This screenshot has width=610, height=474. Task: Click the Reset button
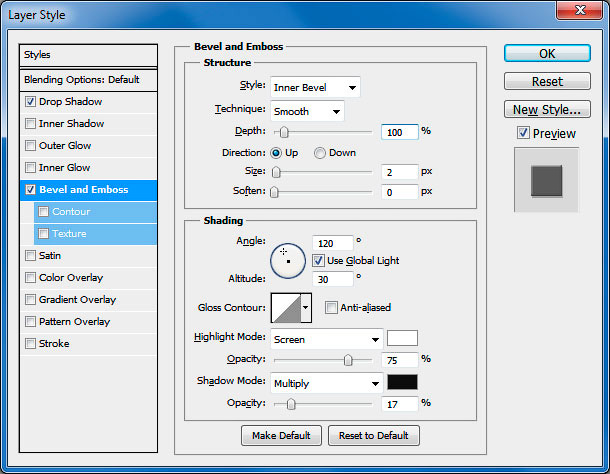547,81
